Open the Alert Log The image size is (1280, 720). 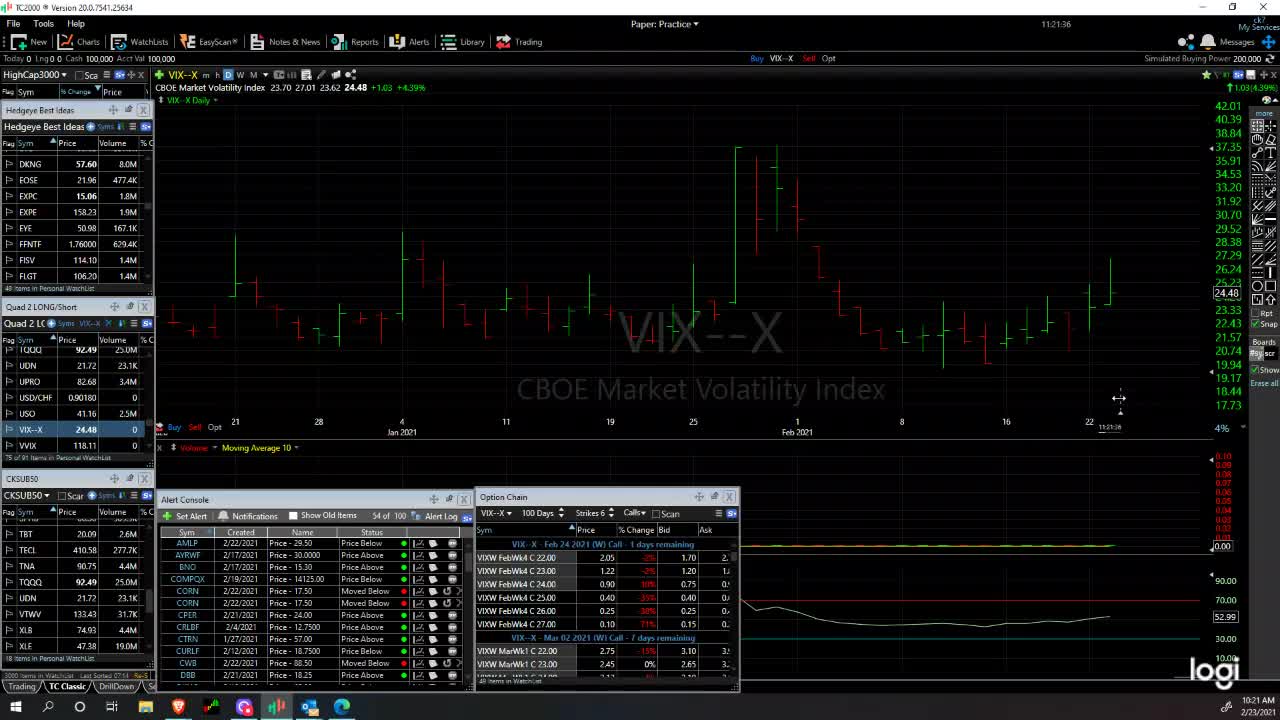tap(434, 516)
